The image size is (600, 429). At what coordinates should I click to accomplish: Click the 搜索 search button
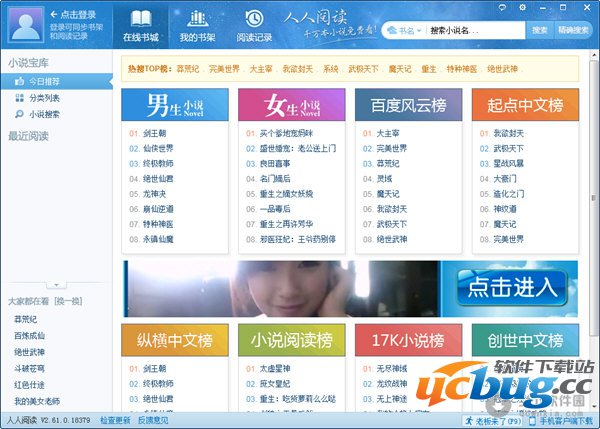pyautogui.click(x=539, y=30)
